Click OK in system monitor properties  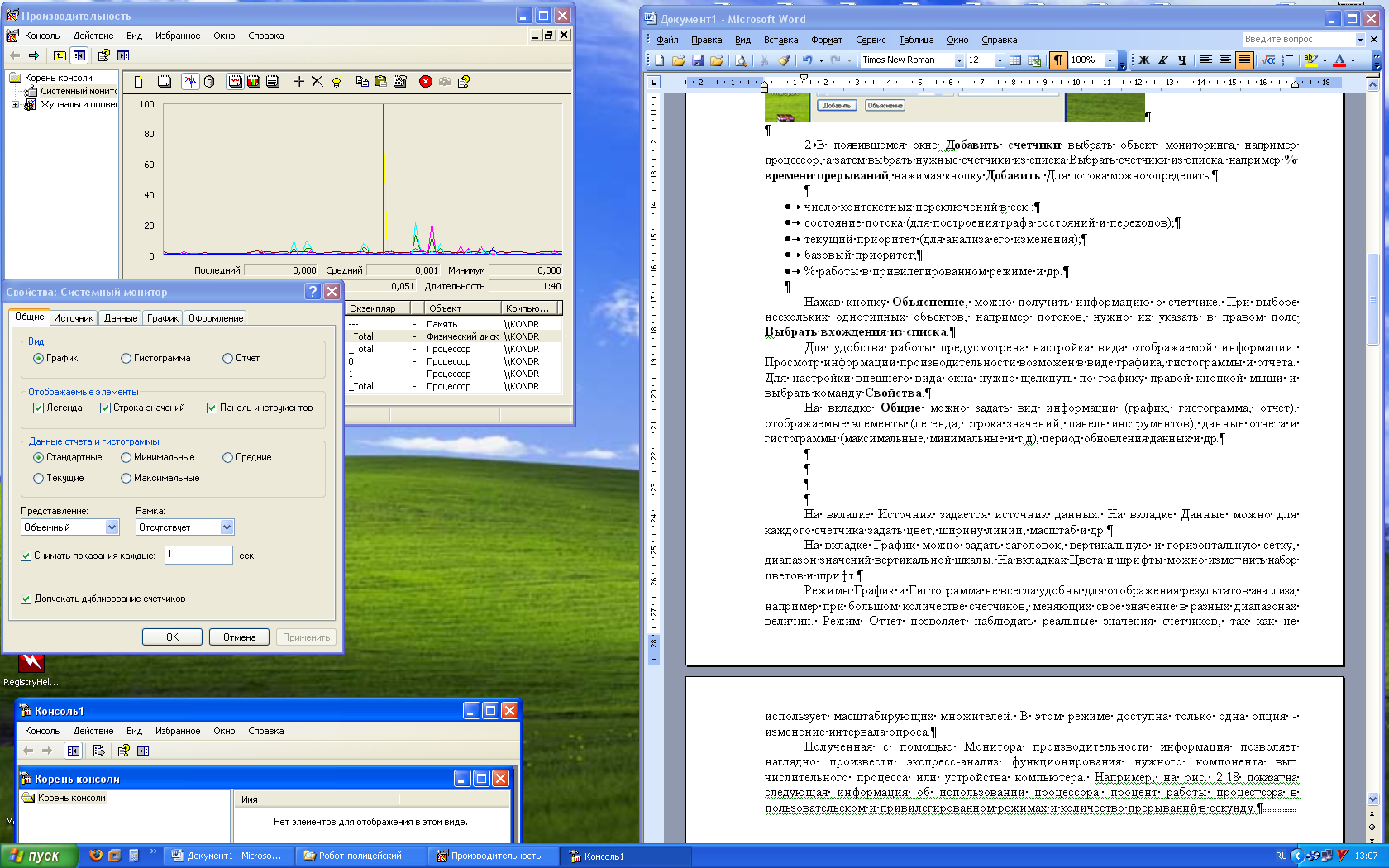(x=172, y=637)
